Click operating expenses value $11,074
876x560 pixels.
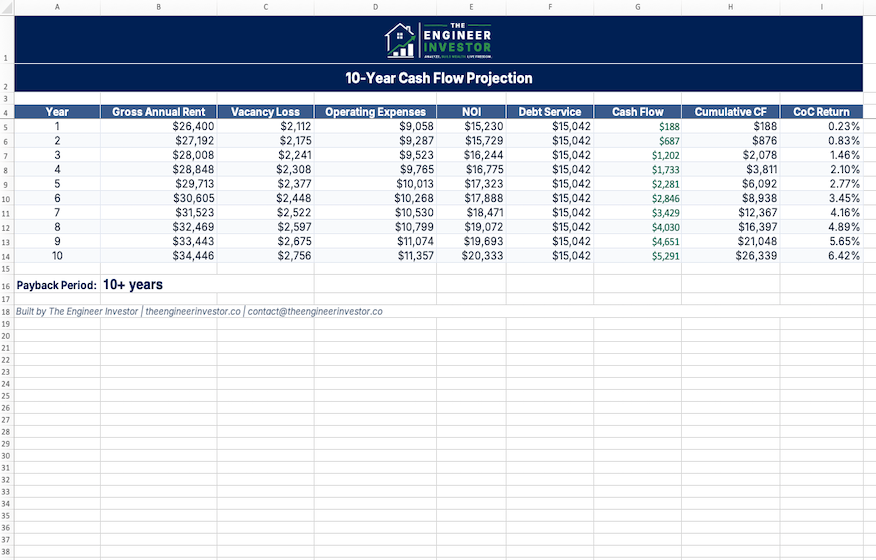pos(416,241)
